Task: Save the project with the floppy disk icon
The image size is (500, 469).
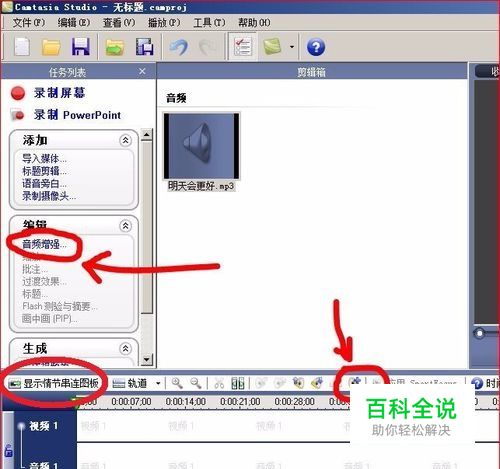Action: pos(81,47)
